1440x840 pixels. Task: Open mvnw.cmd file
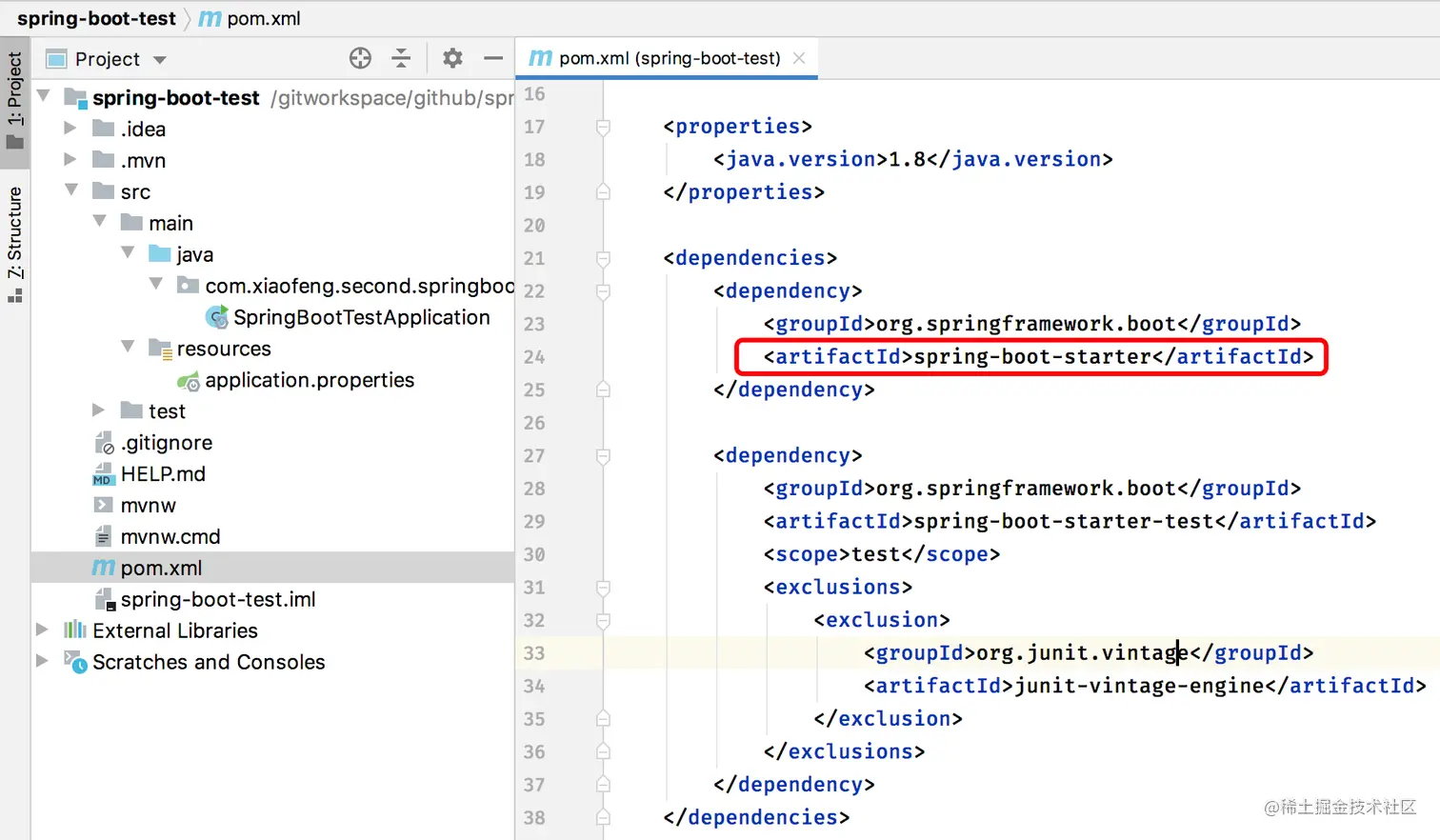tap(170, 536)
